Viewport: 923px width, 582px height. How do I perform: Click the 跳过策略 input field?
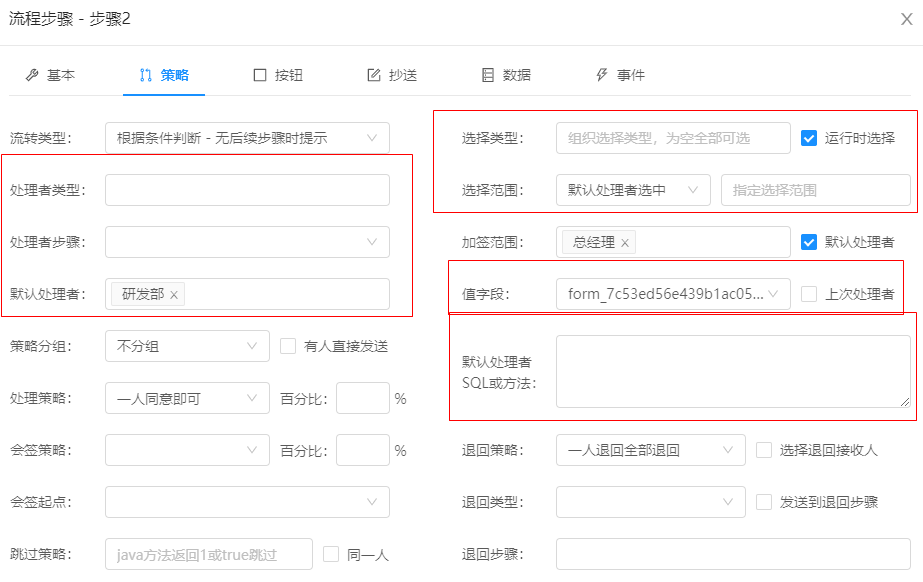click(209, 554)
